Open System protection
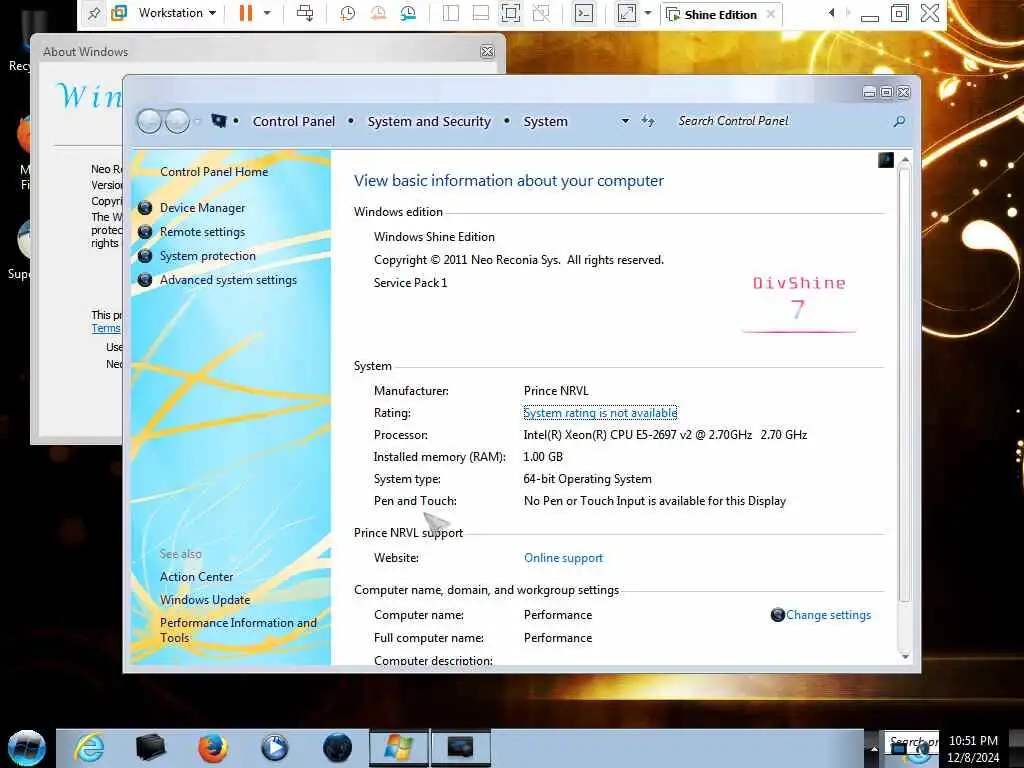 (x=208, y=256)
